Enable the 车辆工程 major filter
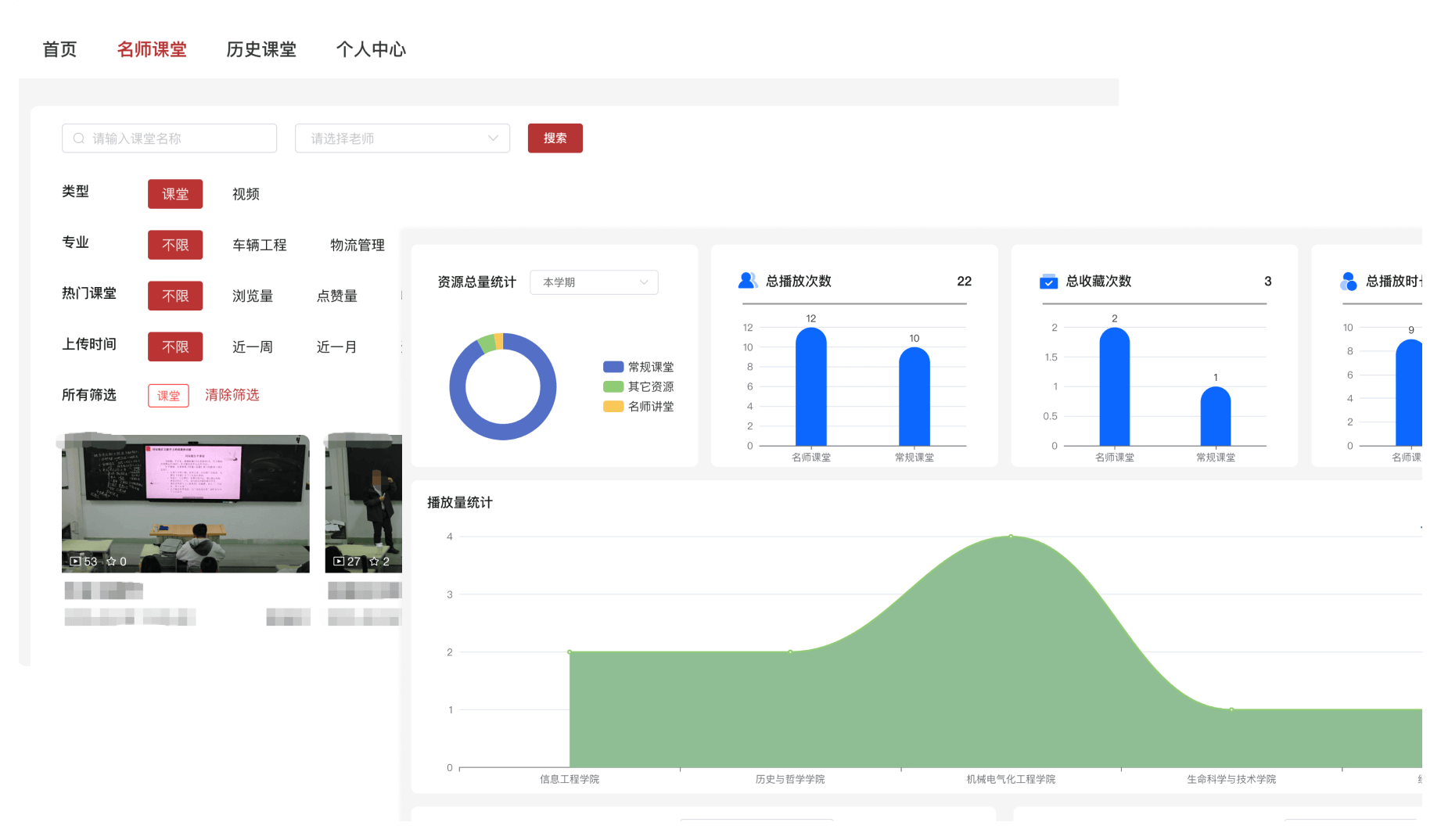 pyautogui.click(x=259, y=245)
